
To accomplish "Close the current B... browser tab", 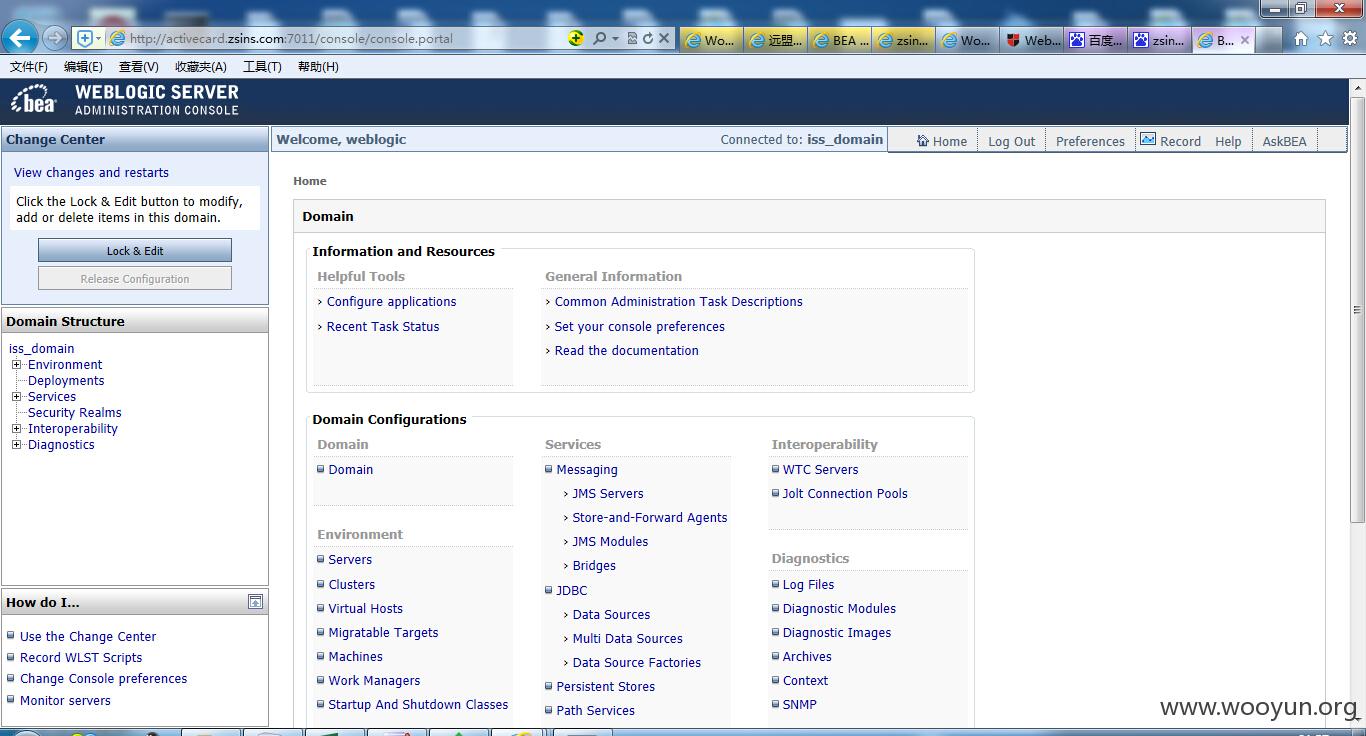I will pos(1245,40).
